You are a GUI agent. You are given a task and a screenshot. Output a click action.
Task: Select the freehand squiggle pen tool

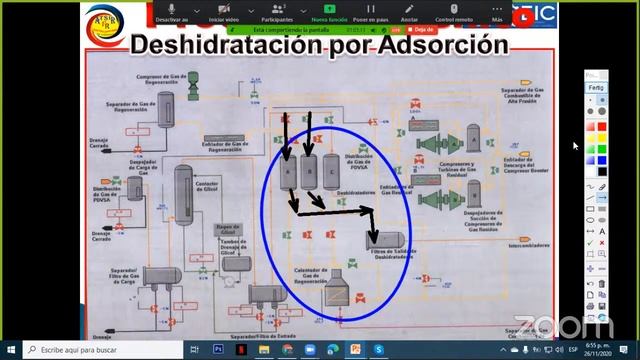(590, 187)
